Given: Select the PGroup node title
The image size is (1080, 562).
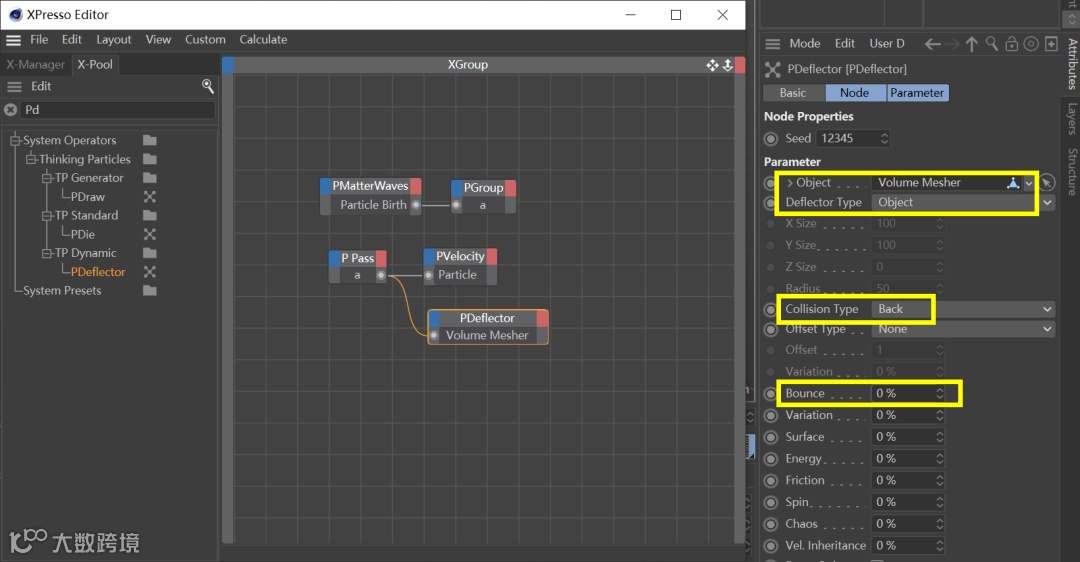Looking at the screenshot, I should tap(484, 188).
